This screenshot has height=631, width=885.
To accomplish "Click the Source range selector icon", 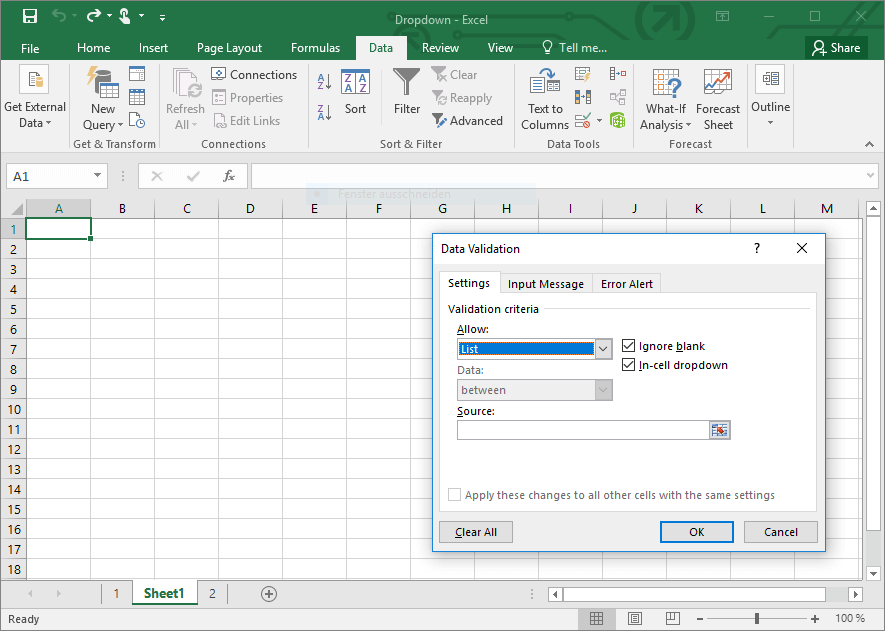I will click(720, 430).
